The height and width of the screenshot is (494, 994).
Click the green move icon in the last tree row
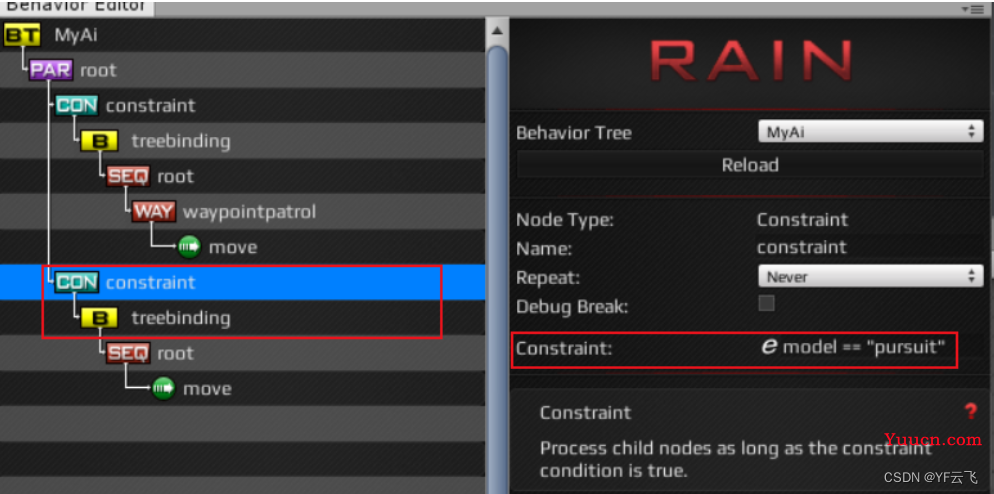click(x=164, y=388)
